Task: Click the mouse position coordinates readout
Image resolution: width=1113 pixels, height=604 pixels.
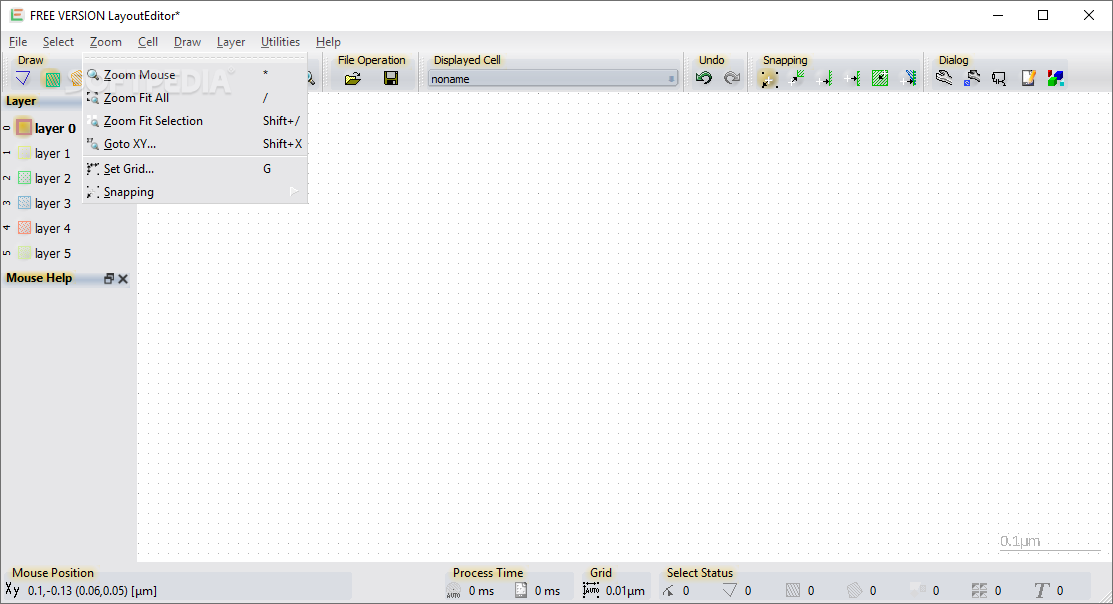Action: click(92, 591)
